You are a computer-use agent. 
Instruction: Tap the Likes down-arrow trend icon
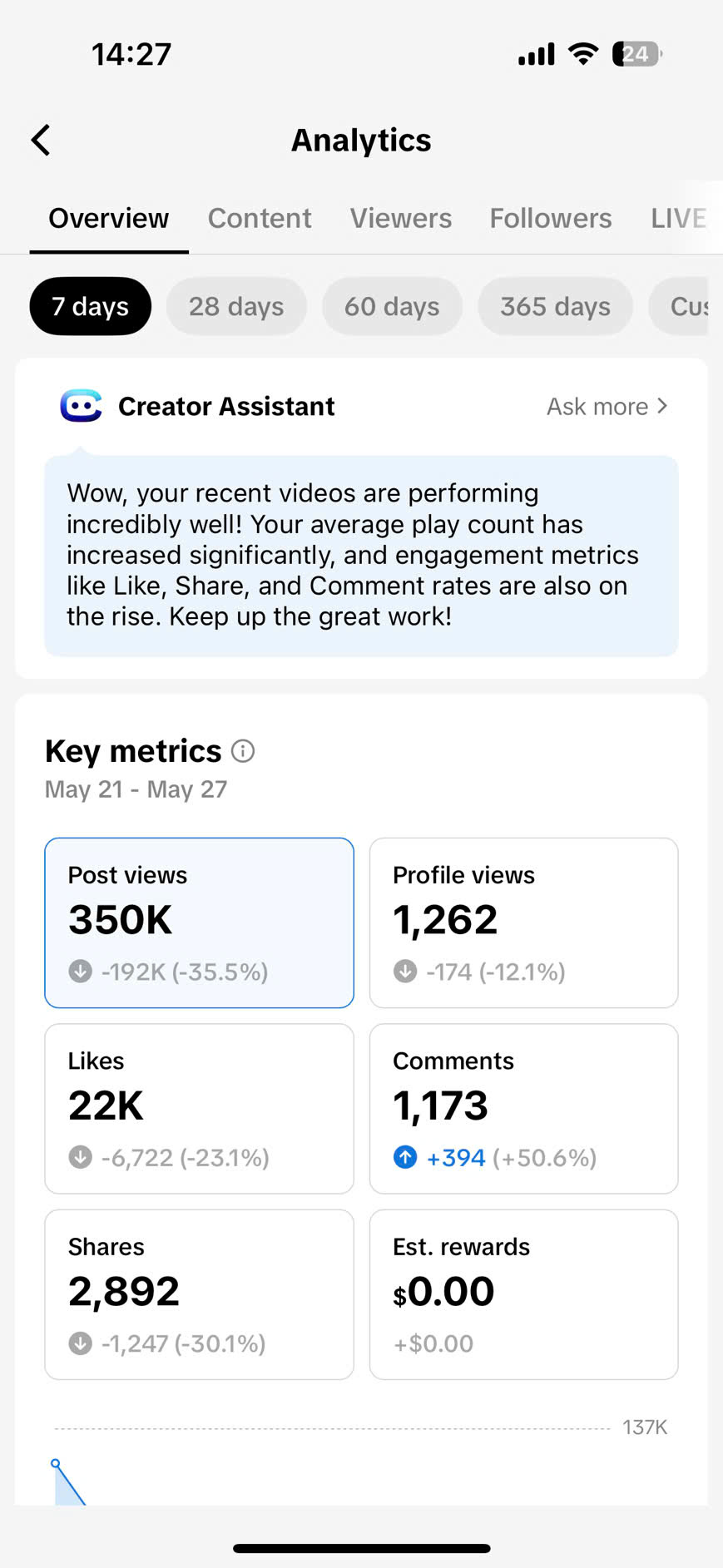click(x=81, y=1157)
